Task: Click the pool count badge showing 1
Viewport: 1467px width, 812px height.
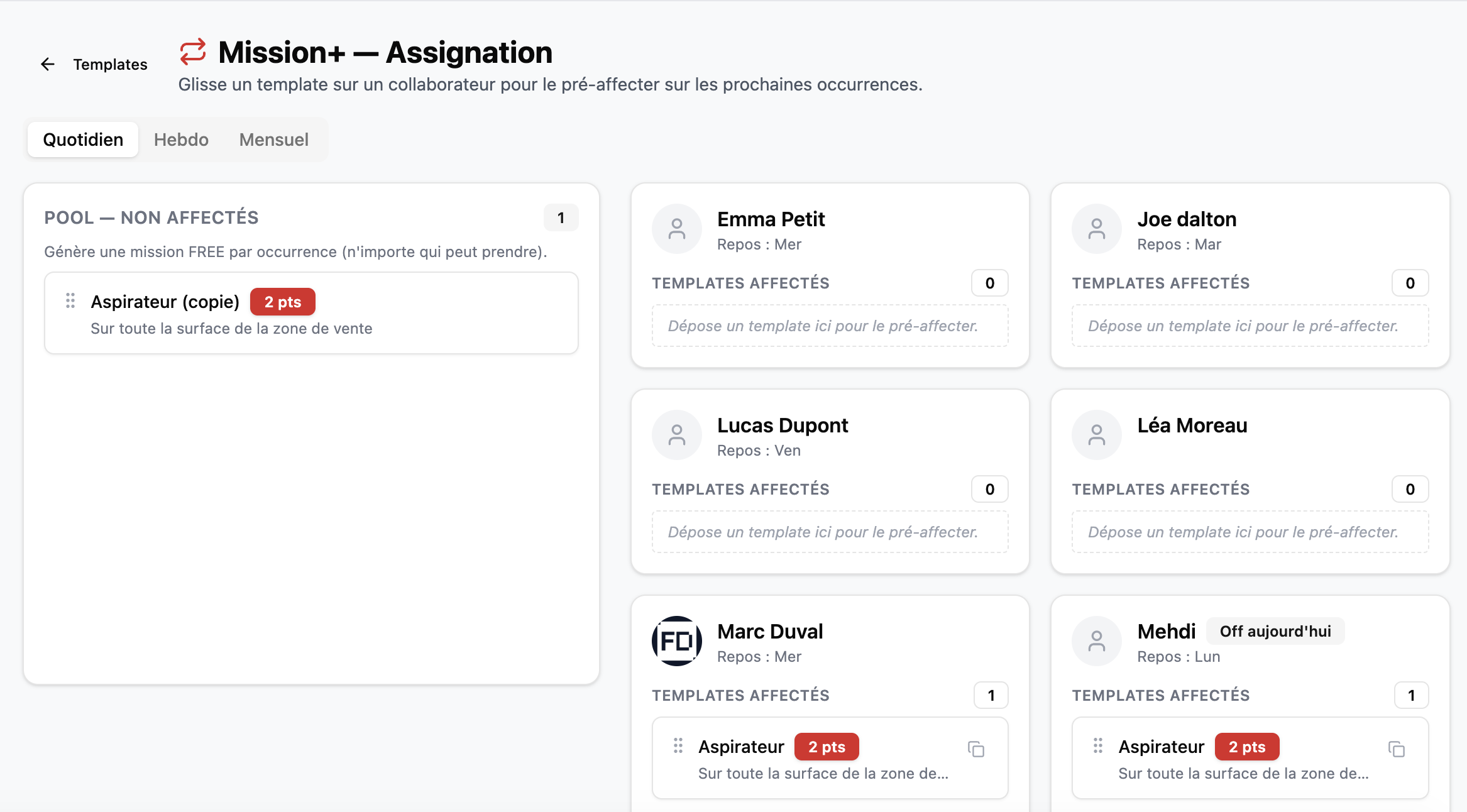Action: (x=561, y=218)
